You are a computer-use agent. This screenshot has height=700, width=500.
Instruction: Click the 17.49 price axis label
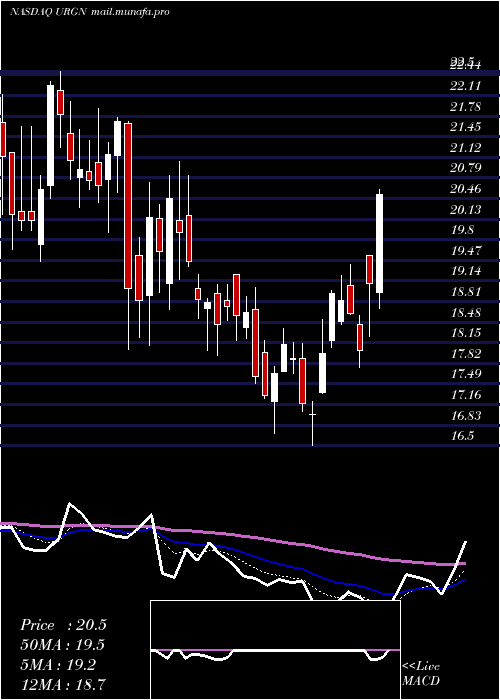pos(466,374)
